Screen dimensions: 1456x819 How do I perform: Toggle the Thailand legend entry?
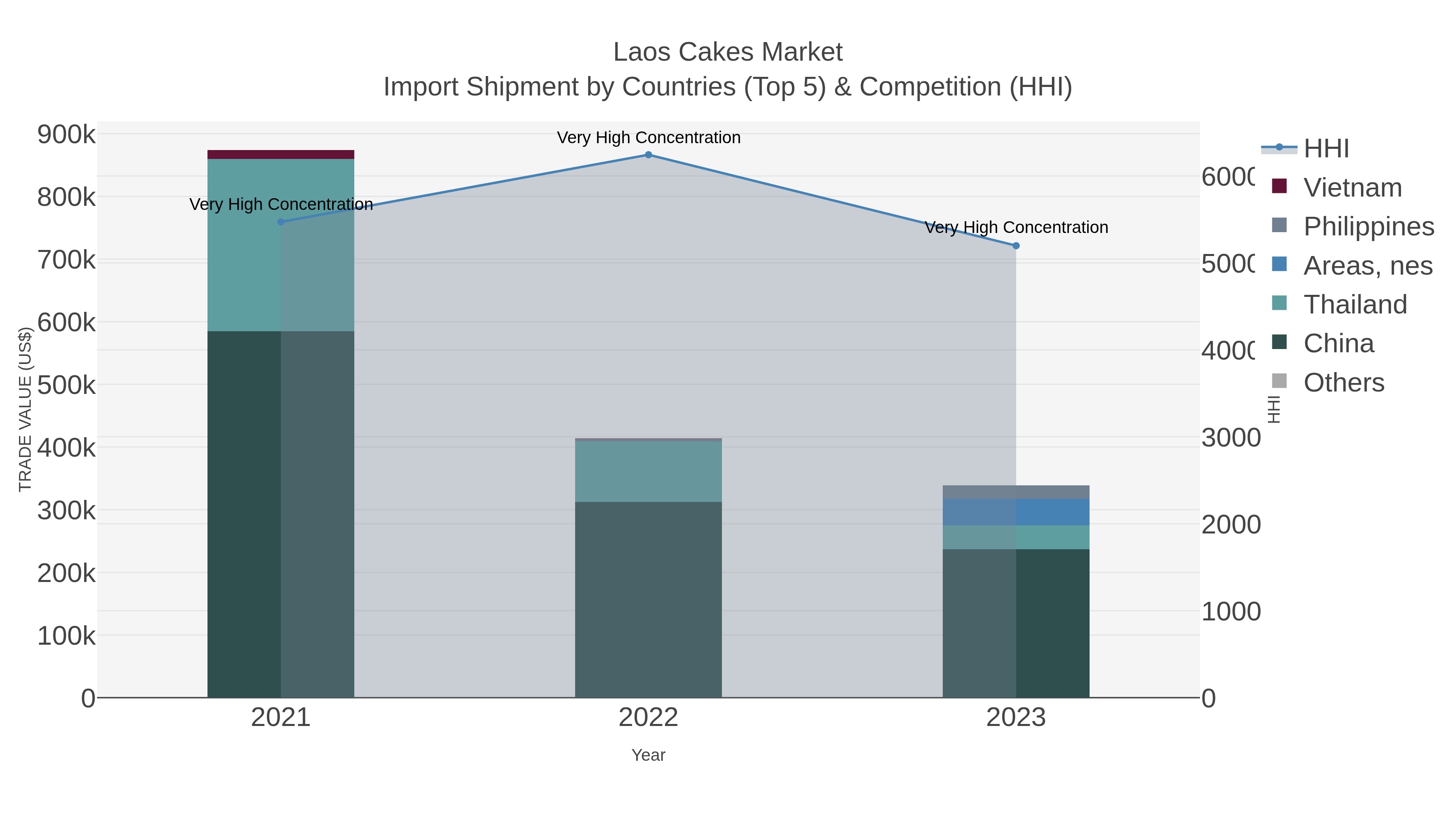[1339, 304]
